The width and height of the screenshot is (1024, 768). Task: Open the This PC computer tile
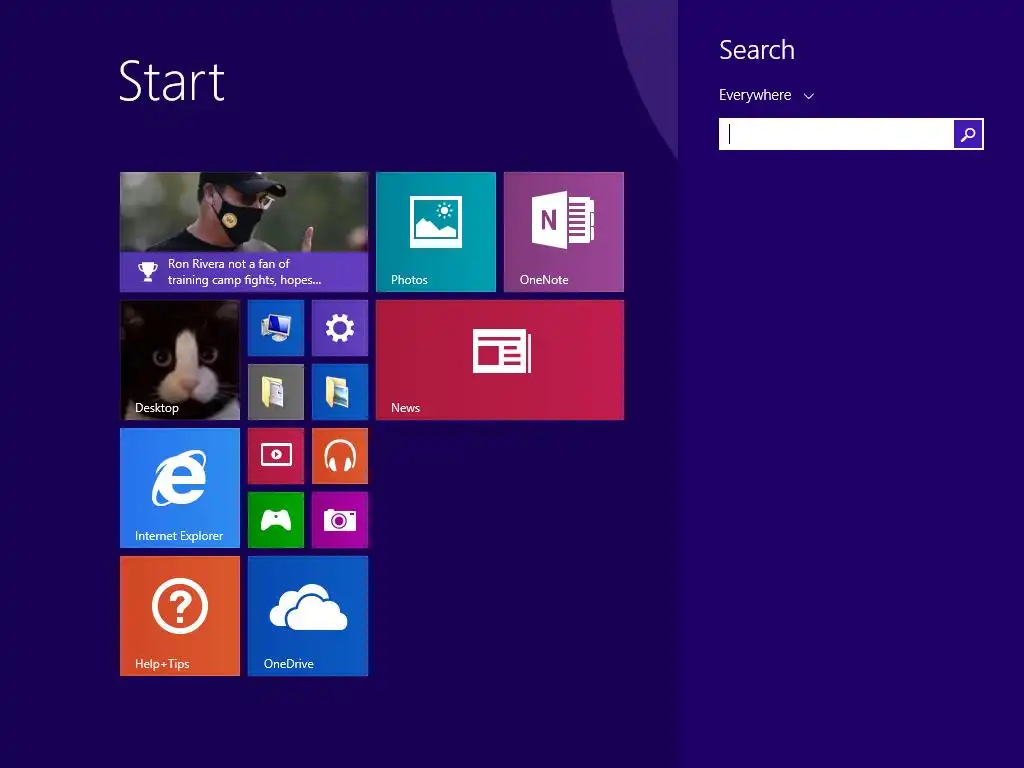tap(276, 328)
